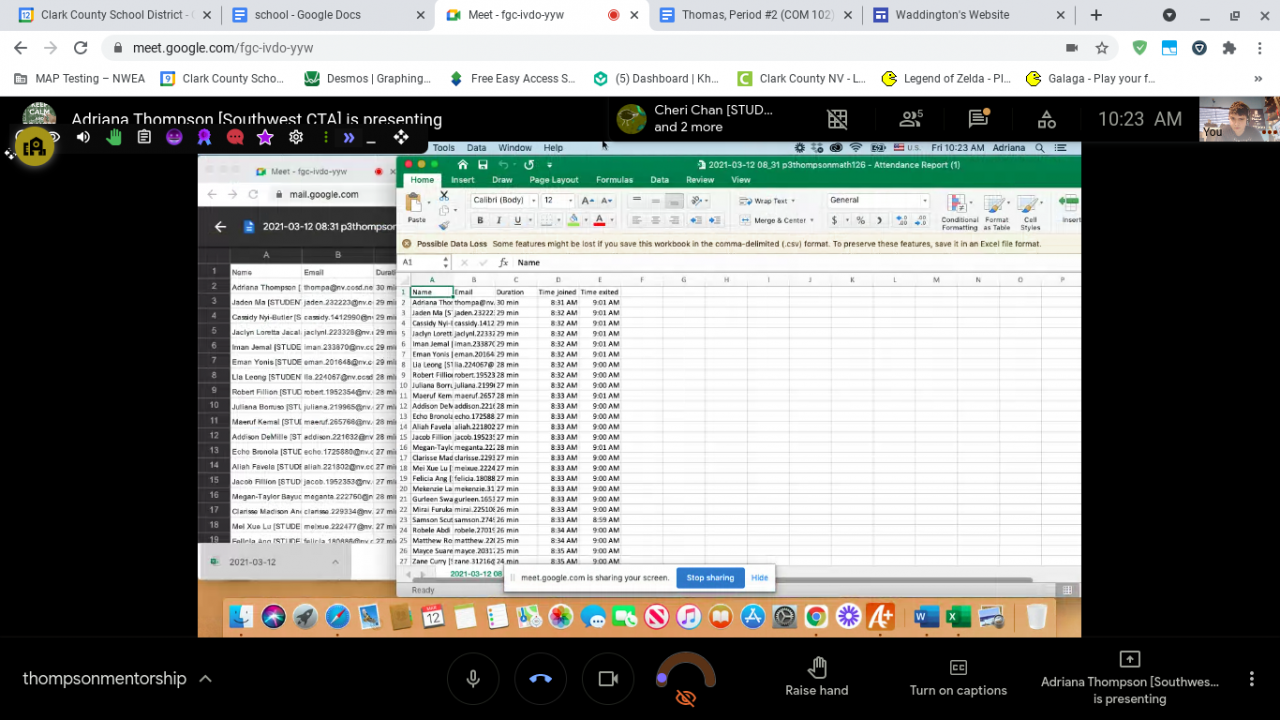Turn on captions

[x=957, y=678]
